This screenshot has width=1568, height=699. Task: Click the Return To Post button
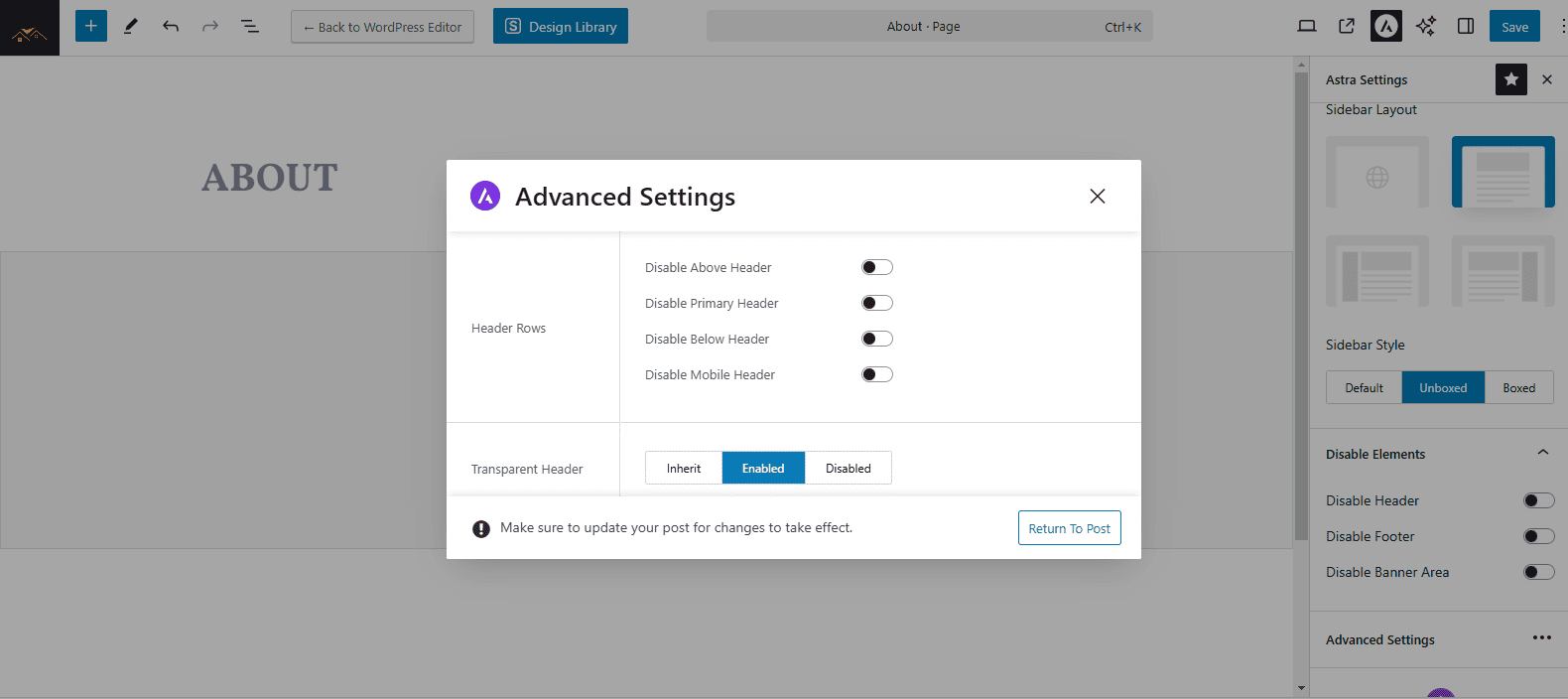1069,528
